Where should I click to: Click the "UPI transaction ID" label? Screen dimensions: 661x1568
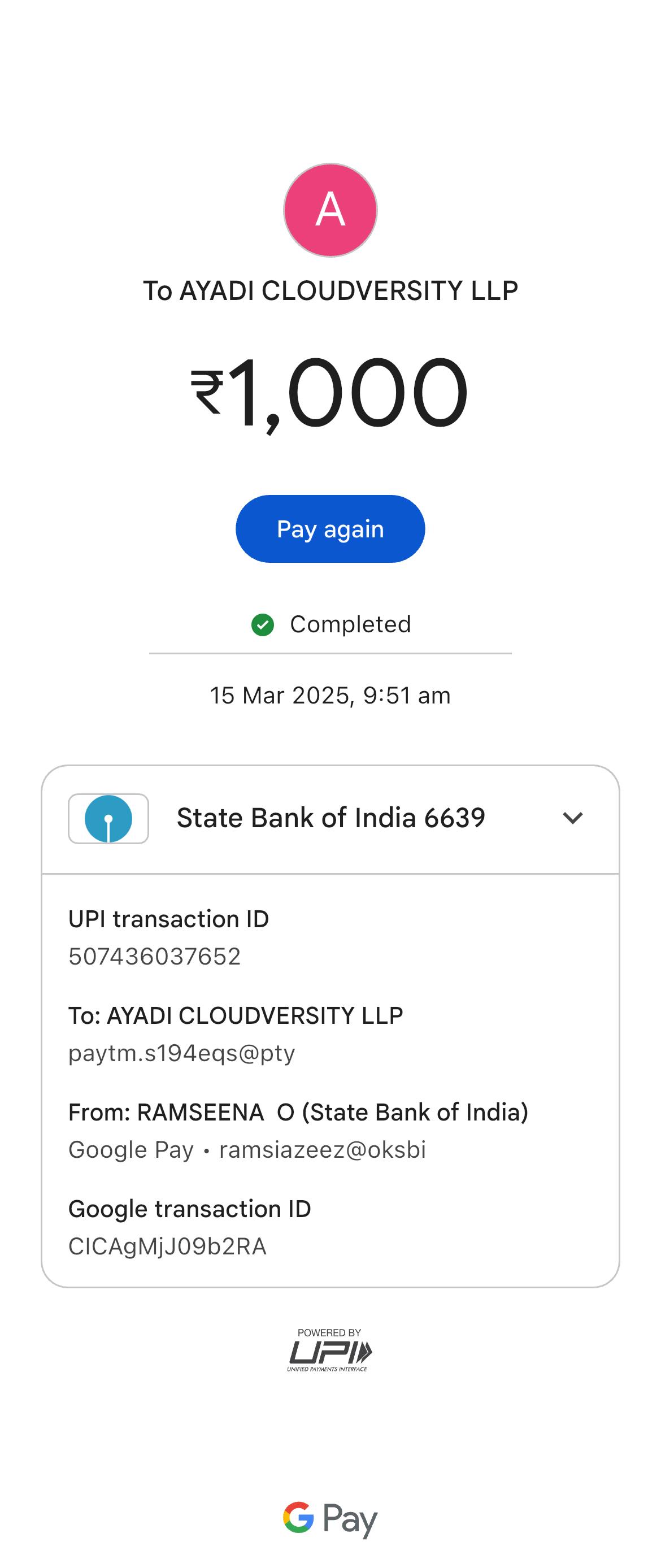168,919
